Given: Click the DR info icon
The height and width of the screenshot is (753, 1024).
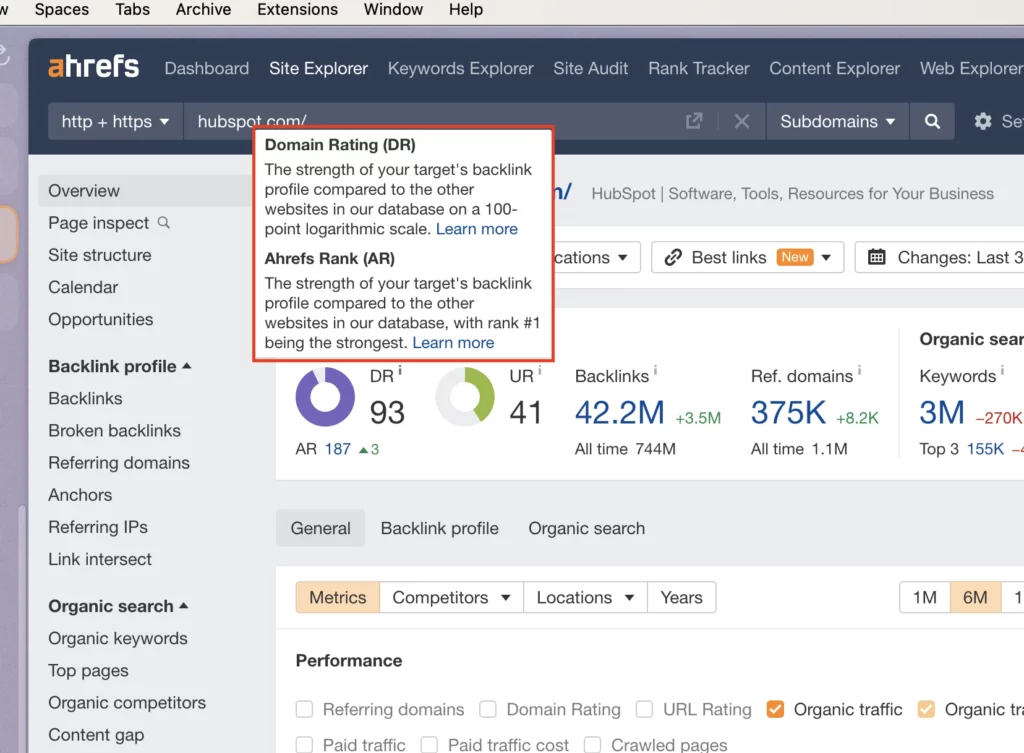Looking at the screenshot, I should click(400, 370).
